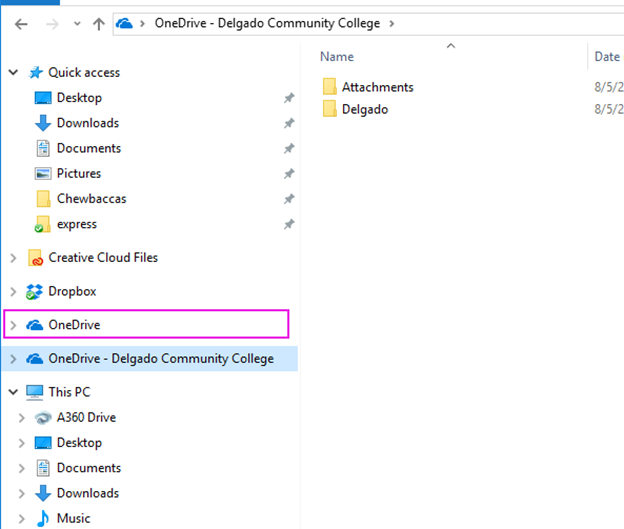This screenshot has width=624, height=529.
Task: Click the Downloads arrow icon under Quick access
Action: [x=43, y=123]
